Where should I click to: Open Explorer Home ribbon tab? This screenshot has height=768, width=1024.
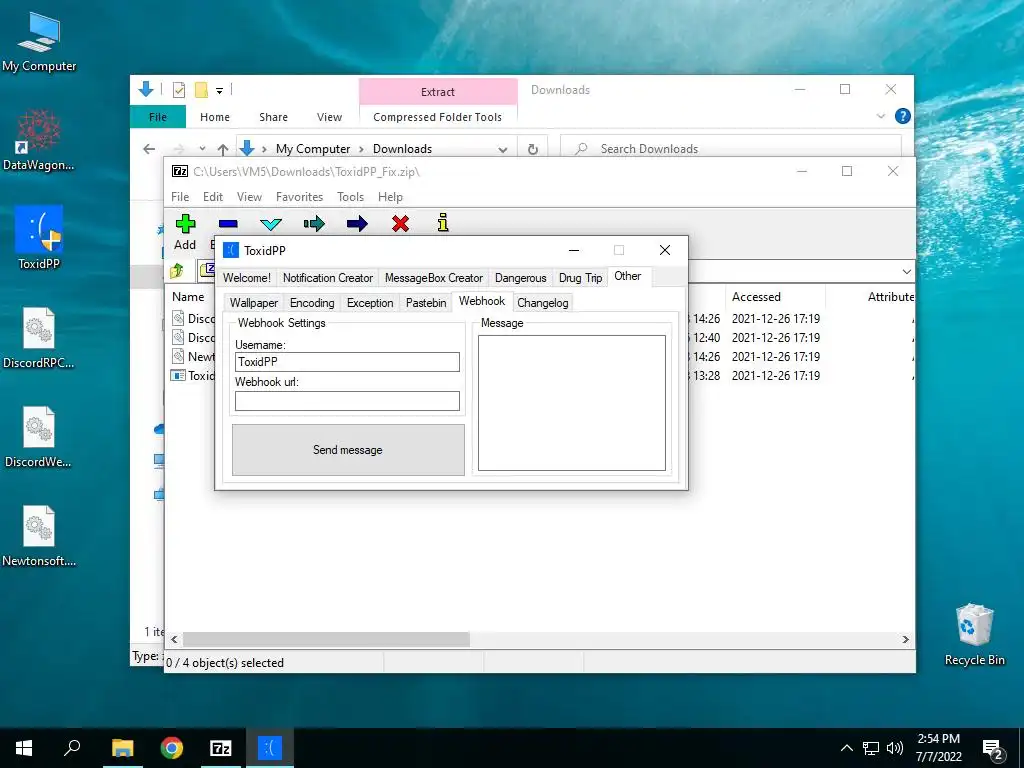(x=215, y=117)
